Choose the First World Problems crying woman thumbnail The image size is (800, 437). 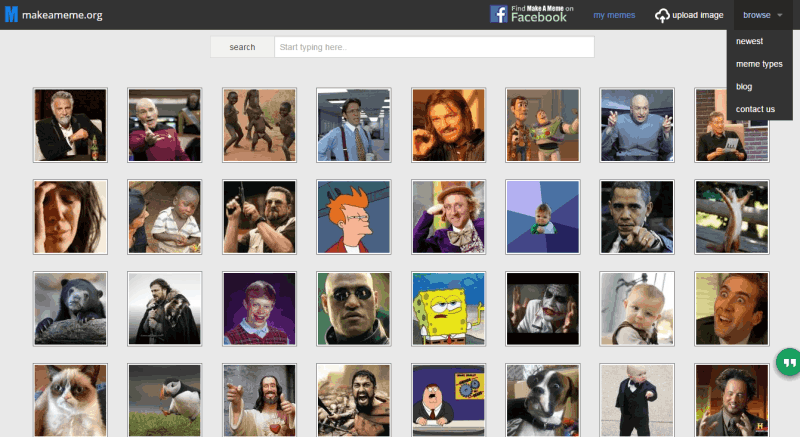[x=70, y=217]
